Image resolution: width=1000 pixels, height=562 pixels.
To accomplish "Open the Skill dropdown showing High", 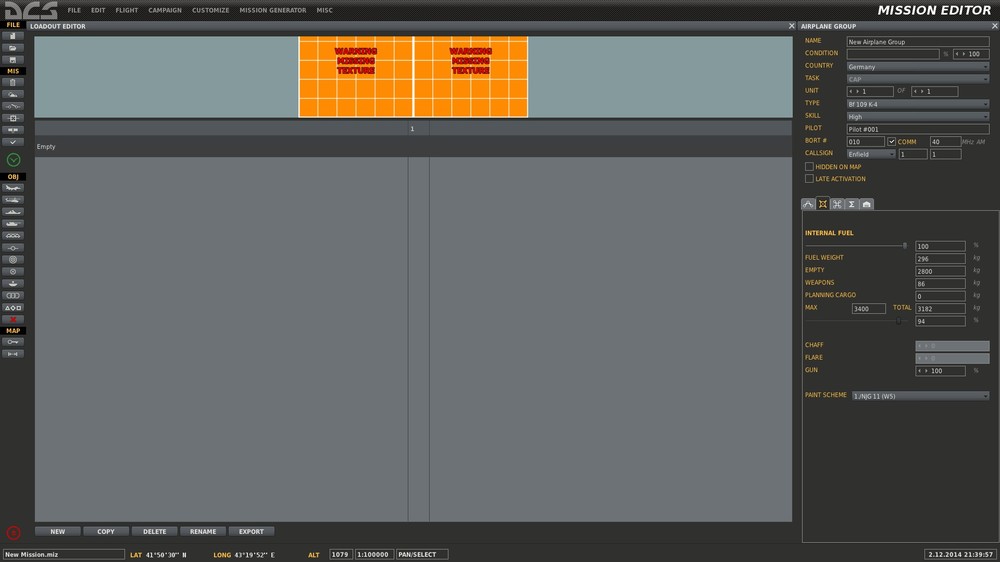I will click(918, 117).
